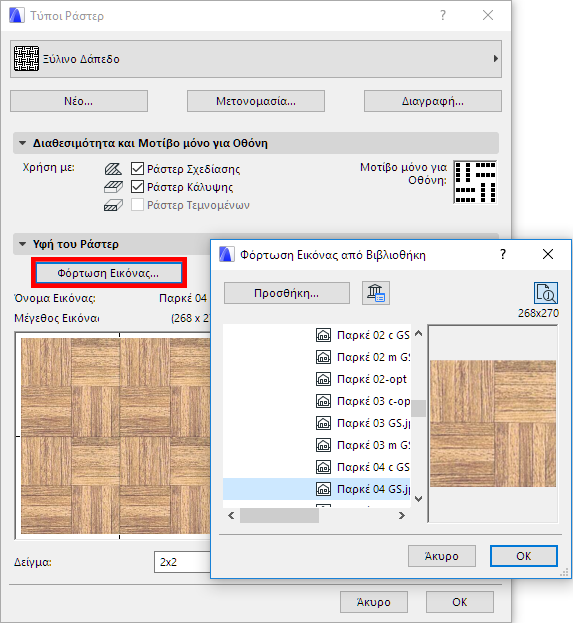Click the Φόρτωση Εικόνας... button
The height and width of the screenshot is (623, 573).
(x=108, y=273)
